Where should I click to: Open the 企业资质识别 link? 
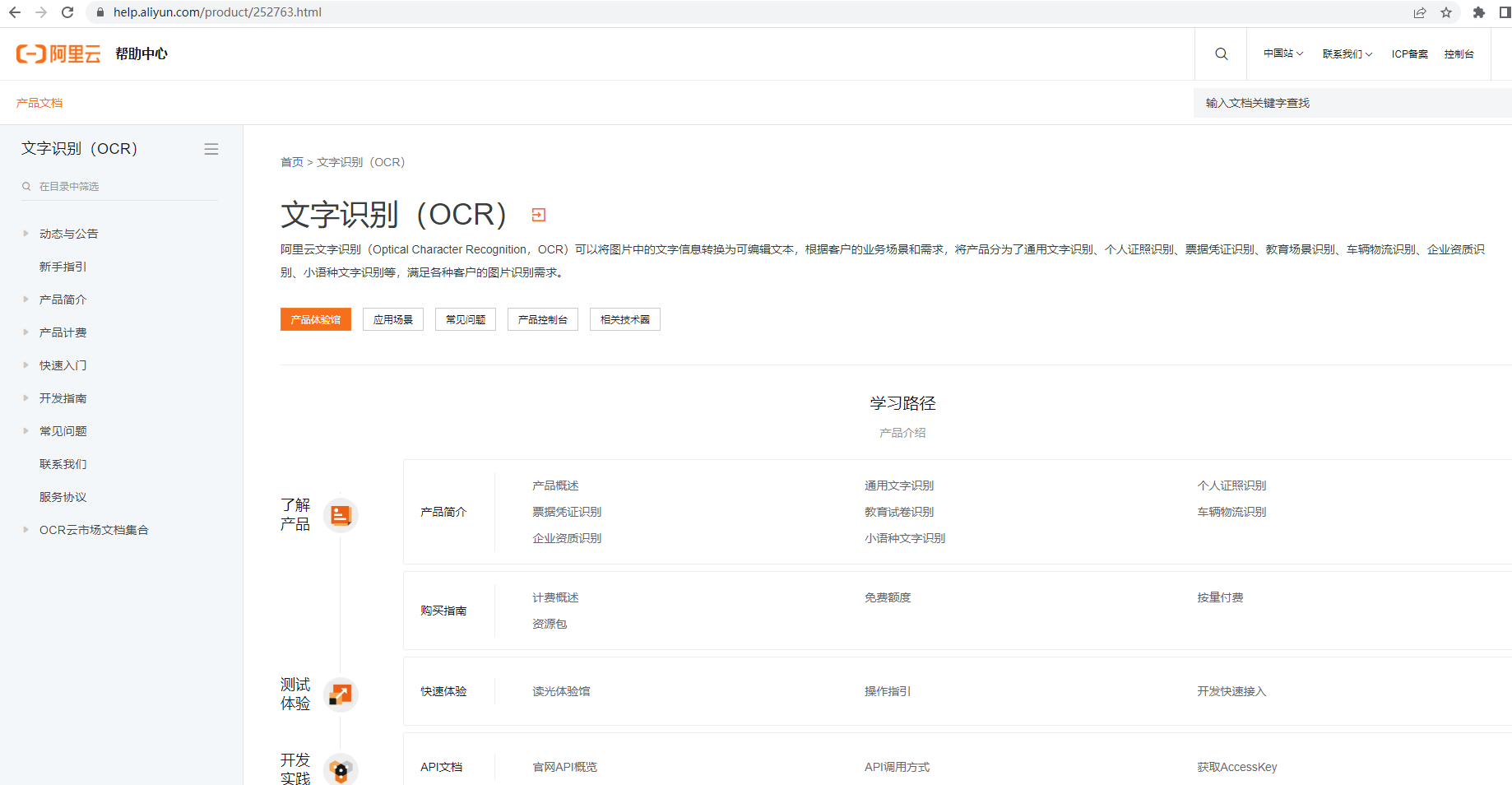tap(567, 538)
